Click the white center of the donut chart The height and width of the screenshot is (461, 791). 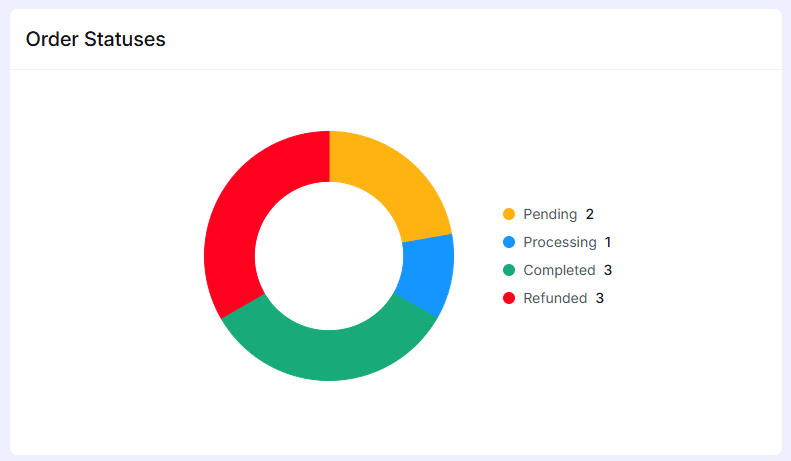[x=329, y=255]
